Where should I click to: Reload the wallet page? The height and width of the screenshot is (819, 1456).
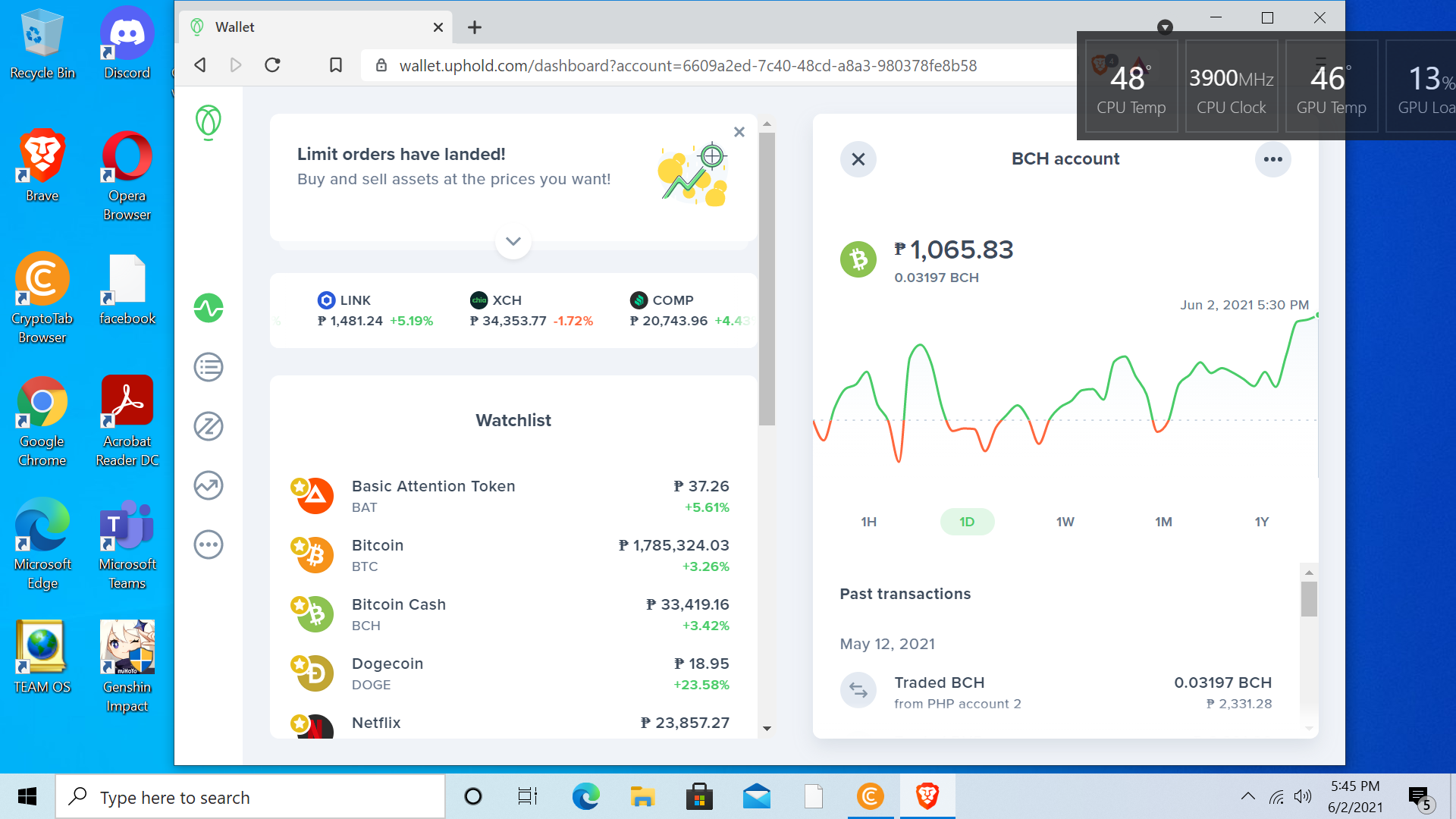click(x=273, y=65)
